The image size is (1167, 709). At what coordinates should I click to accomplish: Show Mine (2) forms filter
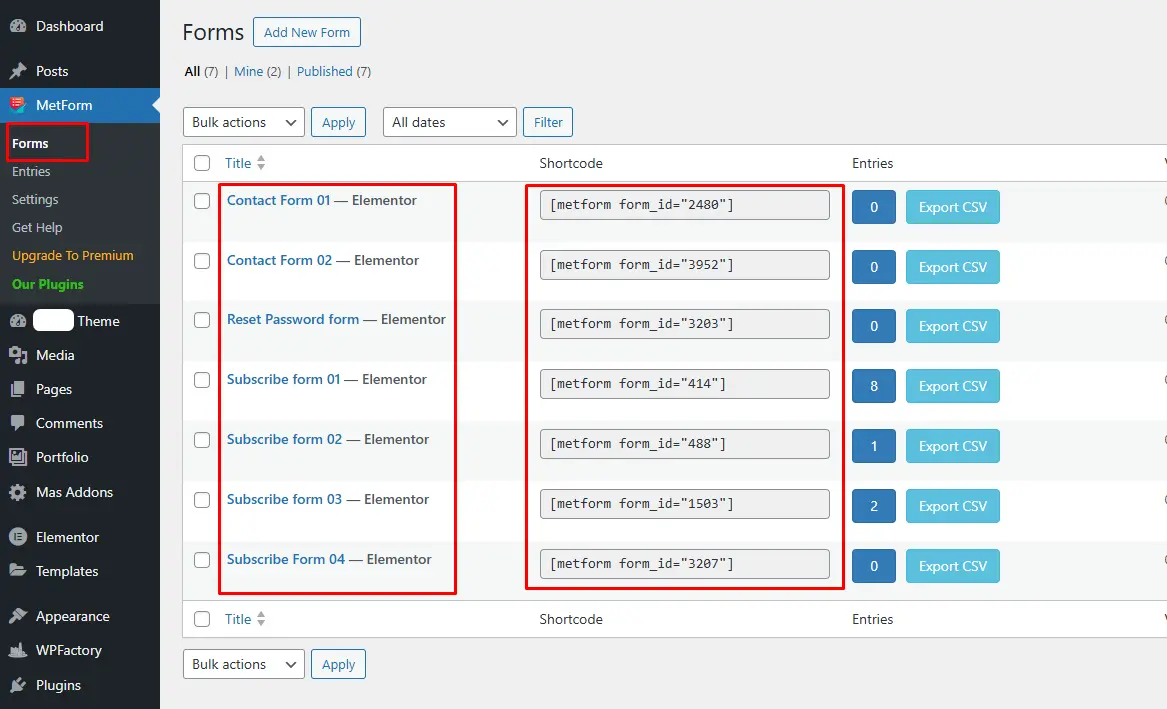pyautogui.click(x=258, y=71)
